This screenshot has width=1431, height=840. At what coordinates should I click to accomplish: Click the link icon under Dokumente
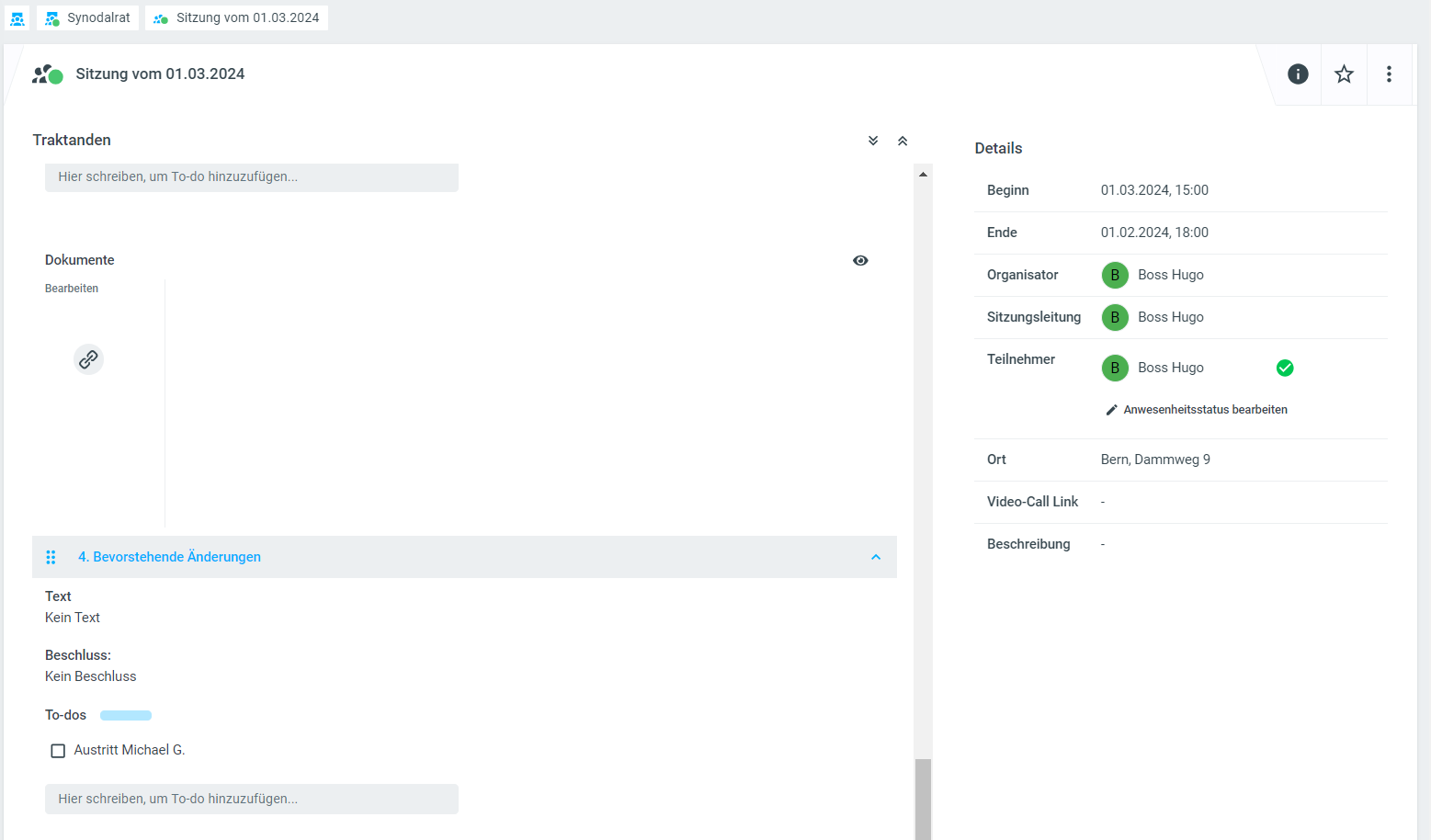pyautogui.click(x=88, y=359)
